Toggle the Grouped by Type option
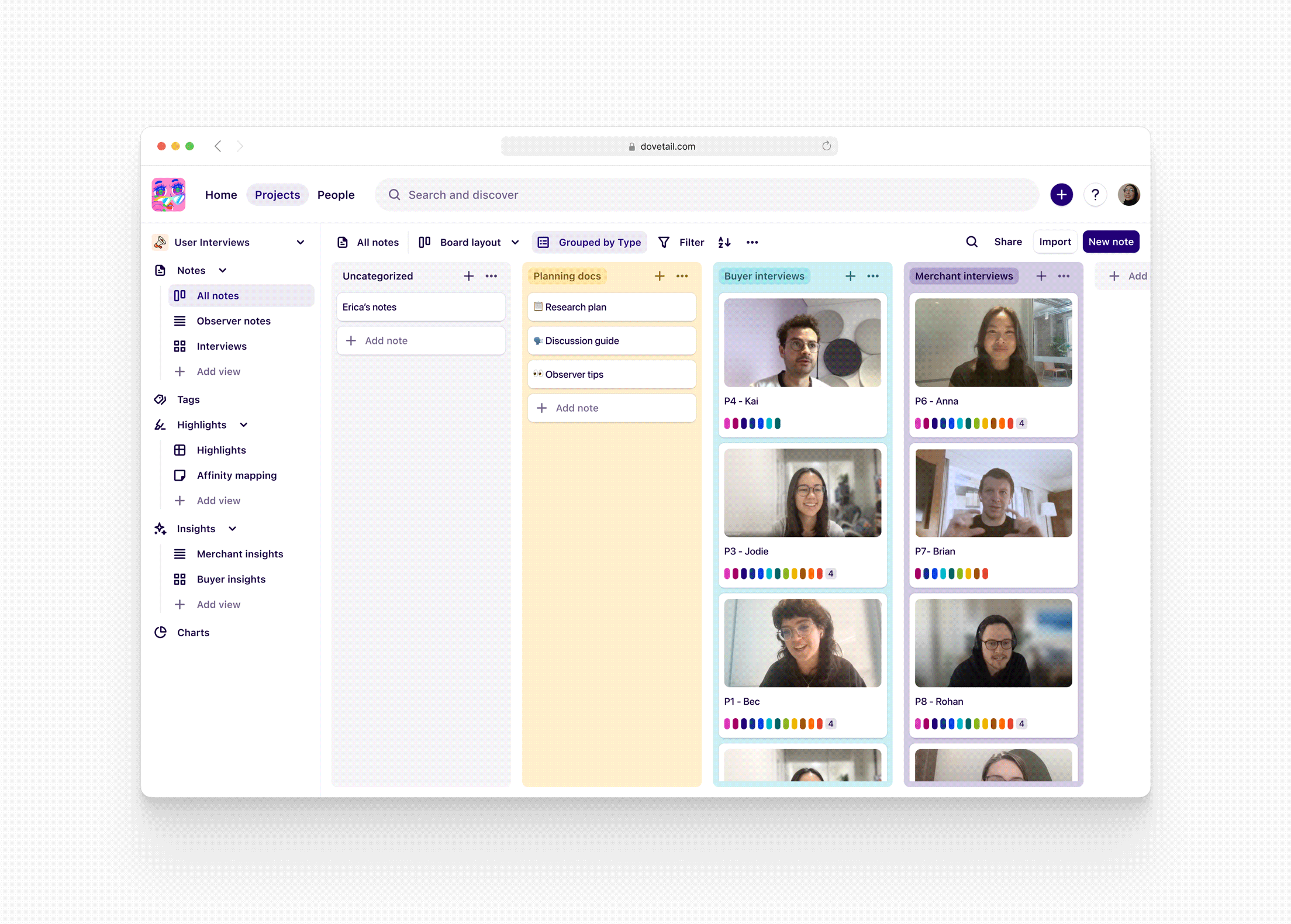Screen dimensions: 1291x924 [x=589, y=242]
